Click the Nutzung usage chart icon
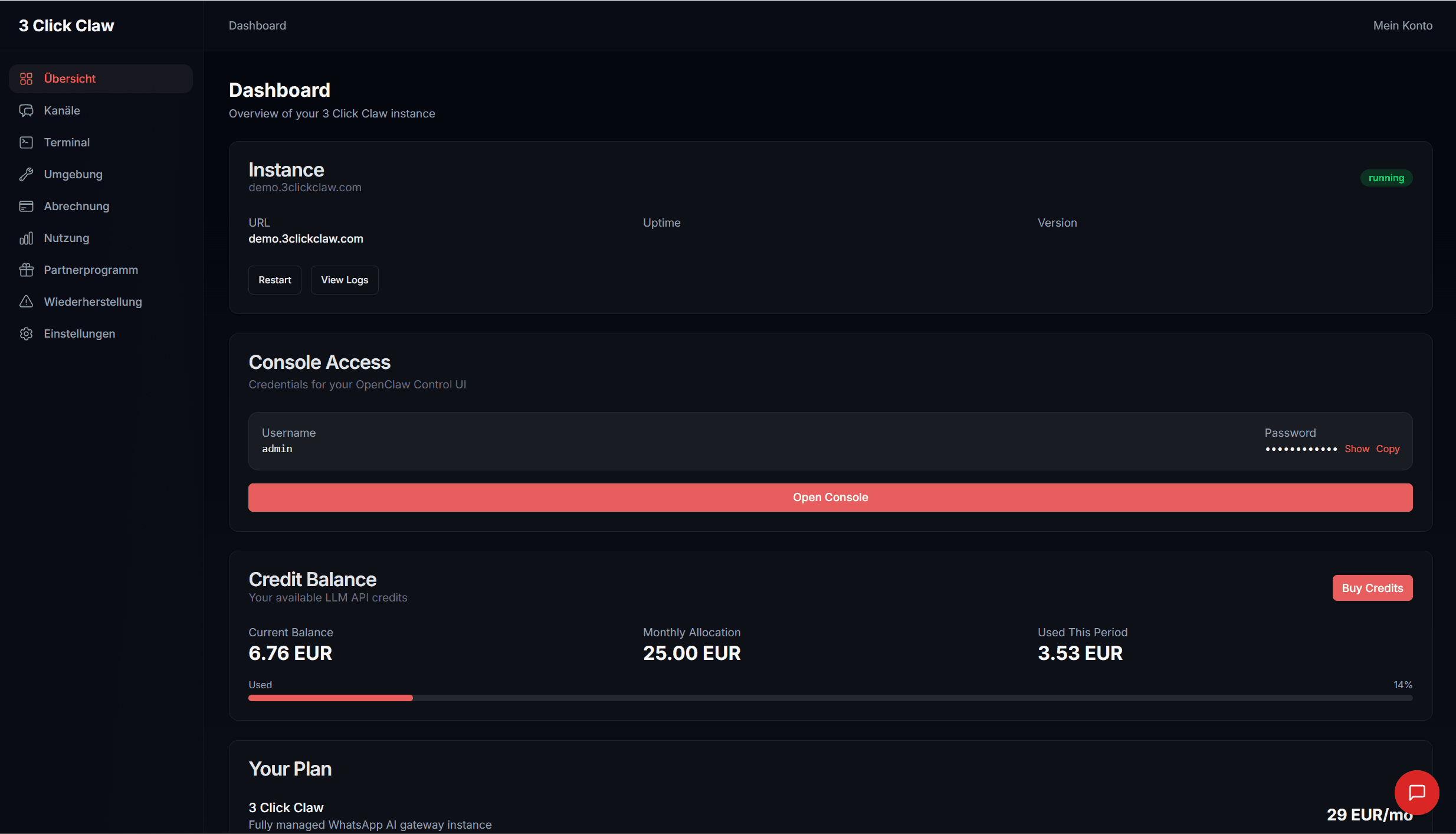Viewport: 1456px width, 834px height. [x=27, y=238]
